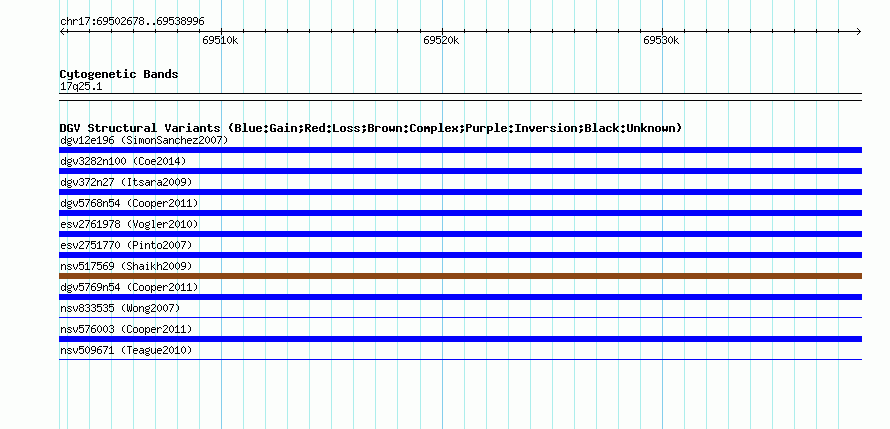This screenshot has height=429, width=890.
Task: Click the Cytogenetic Bands track title
Action: 119,74
